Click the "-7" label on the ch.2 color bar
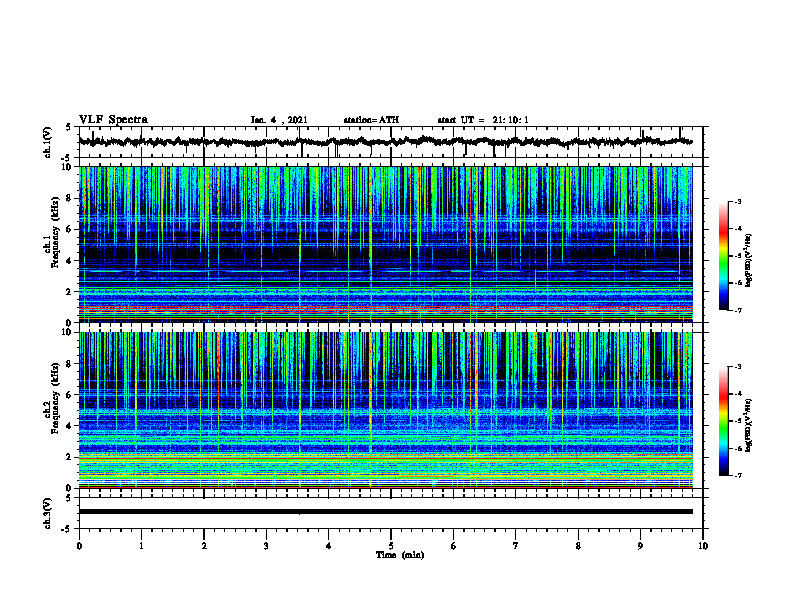The height and width of the screenshot is (612, 792). click(738, 475)
